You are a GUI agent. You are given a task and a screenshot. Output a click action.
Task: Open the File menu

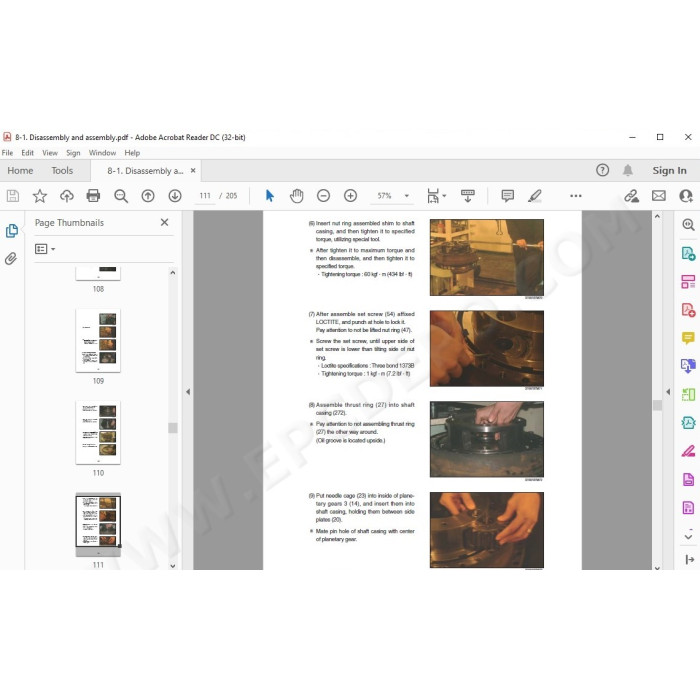[x=7, y=153]
